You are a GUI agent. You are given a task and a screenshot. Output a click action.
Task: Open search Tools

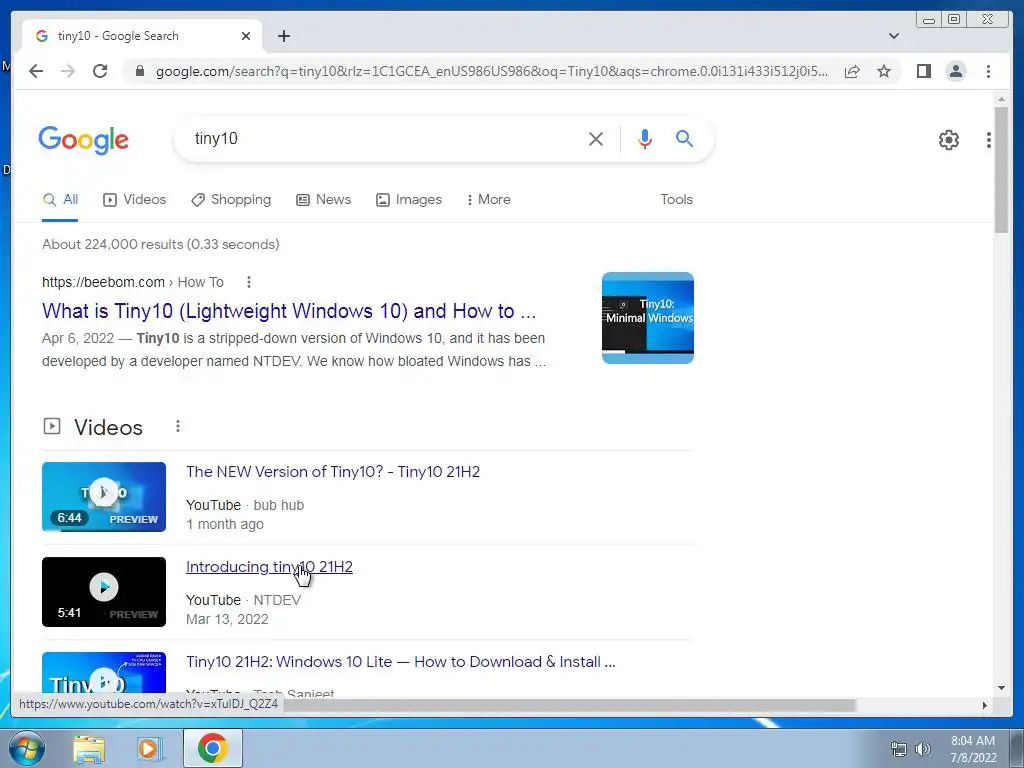tap(676, 199)
